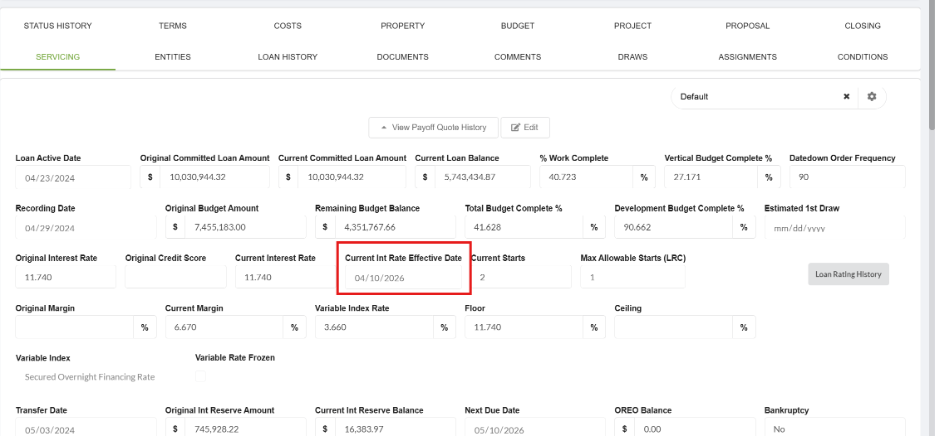936x436 pixels.
Task: Click the Estimated 1st Draw date field
Action: [835, 228]
